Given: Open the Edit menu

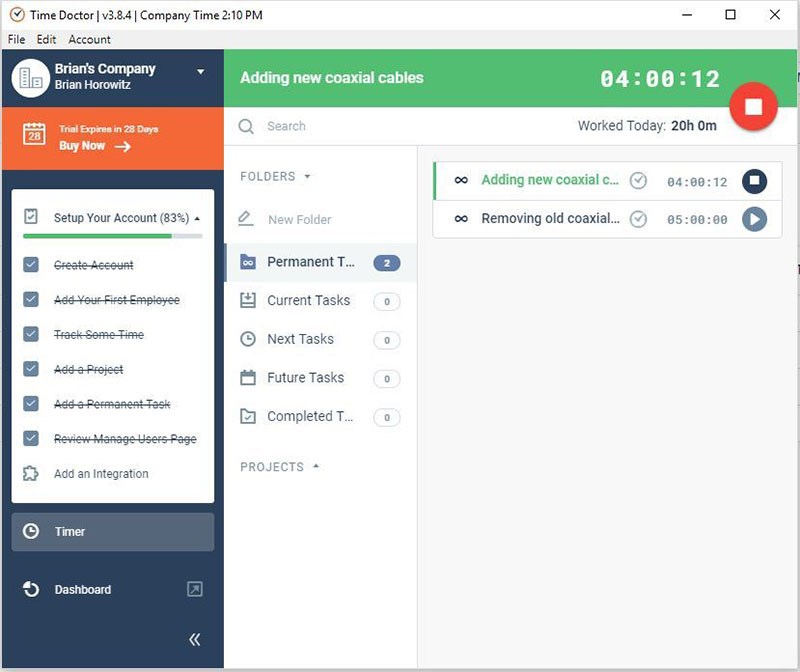Looking at the screenshot, I should 46,39.
